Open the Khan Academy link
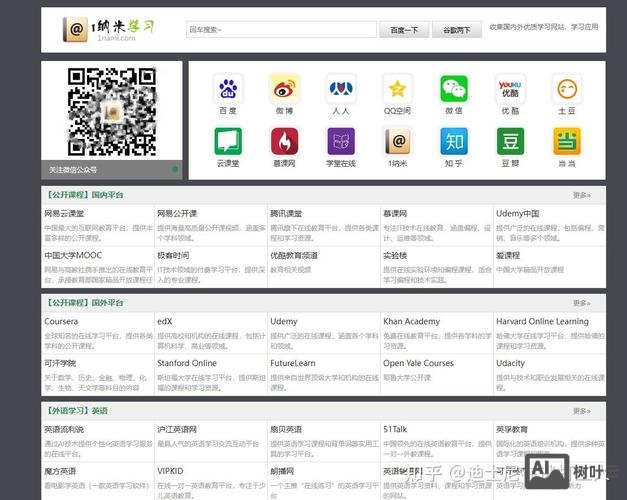This screenshot has height=500, width=627. [411, 322]
